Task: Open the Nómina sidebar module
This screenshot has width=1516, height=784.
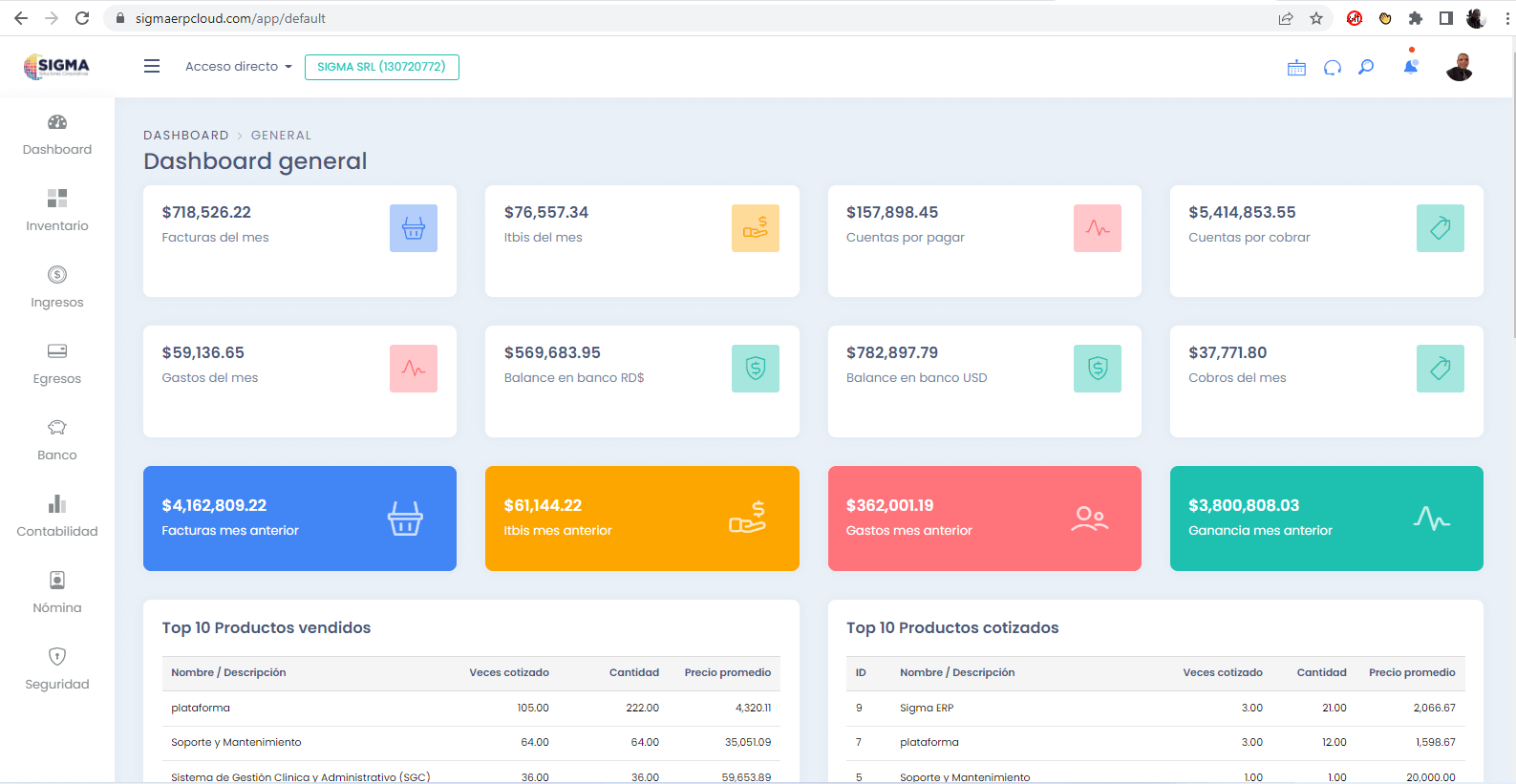Action: click(x=57, y=593)
